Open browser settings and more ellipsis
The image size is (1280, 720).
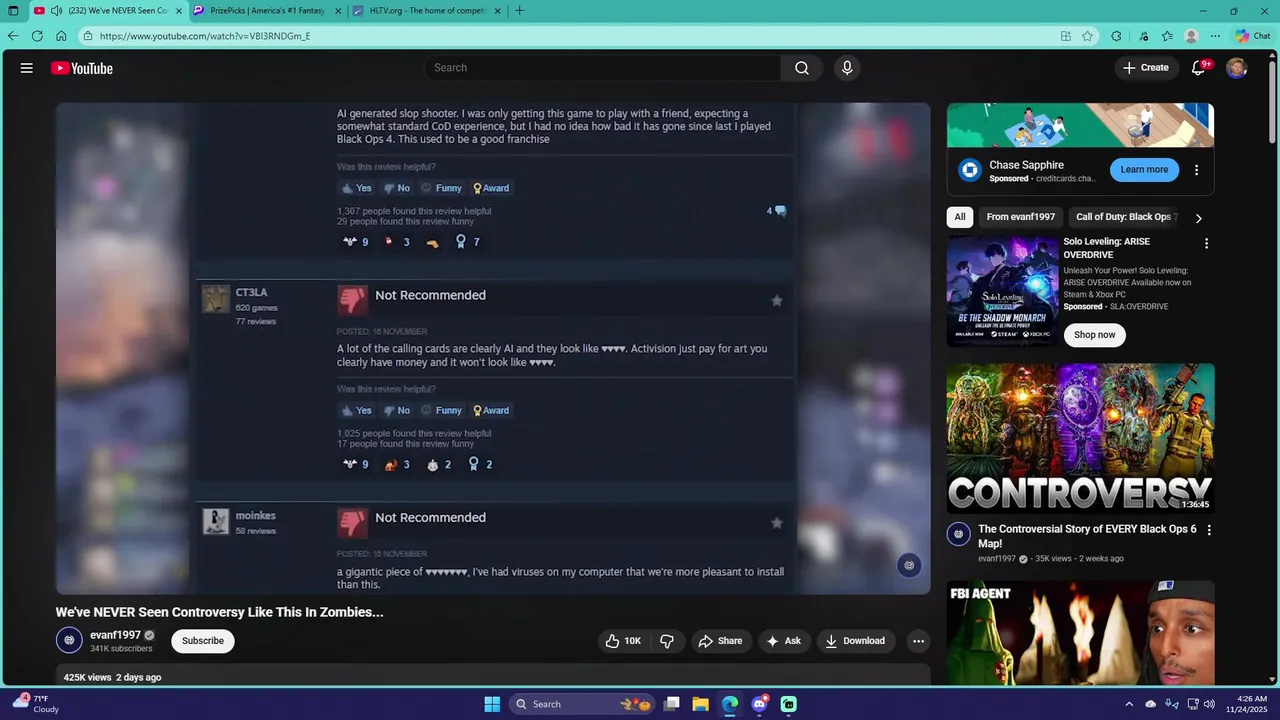pos(1215,36)
